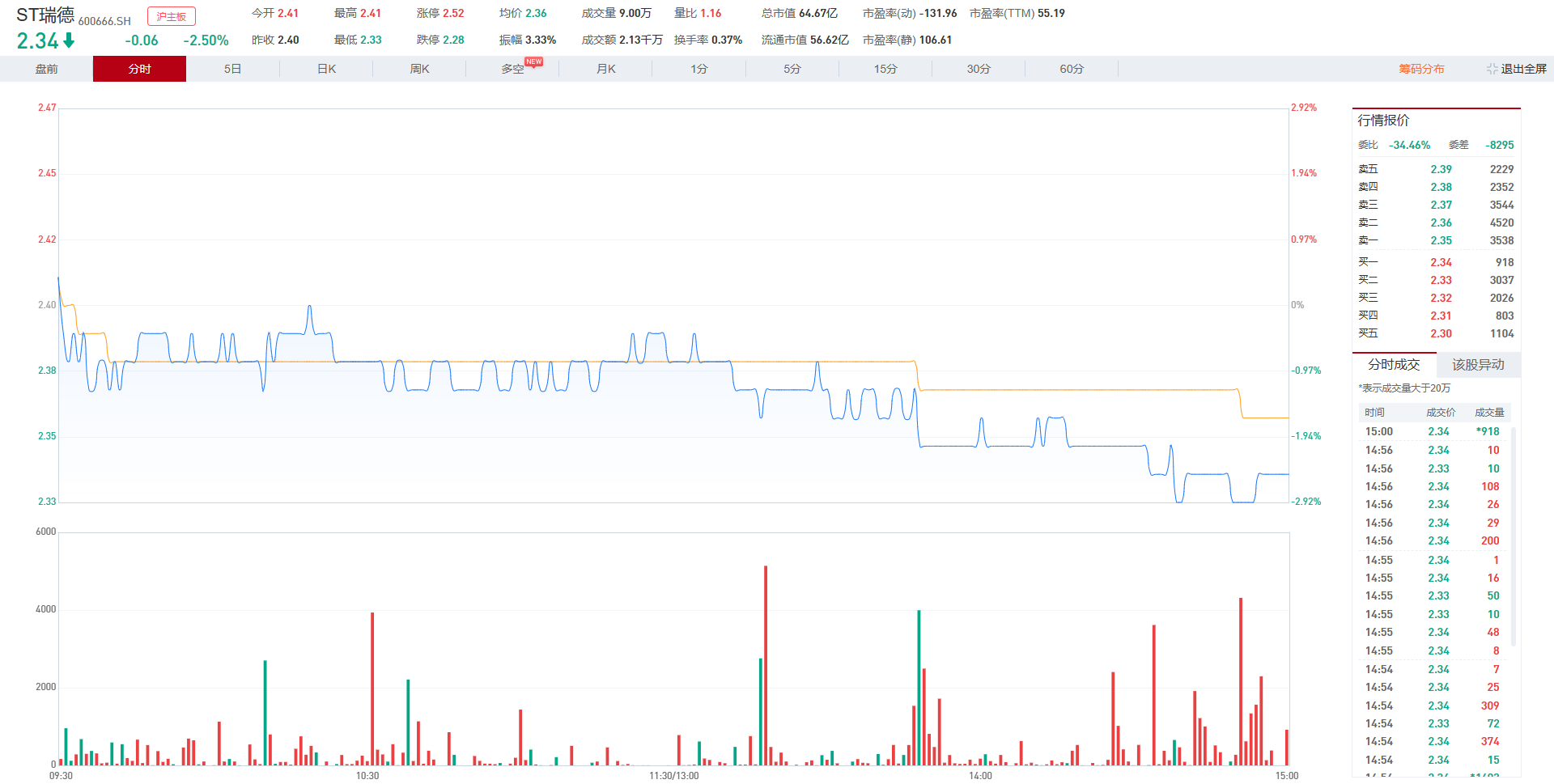Click 卖三 ask price 2.37
This screenshot has height=784, width=1554.
click(1441, 205)
